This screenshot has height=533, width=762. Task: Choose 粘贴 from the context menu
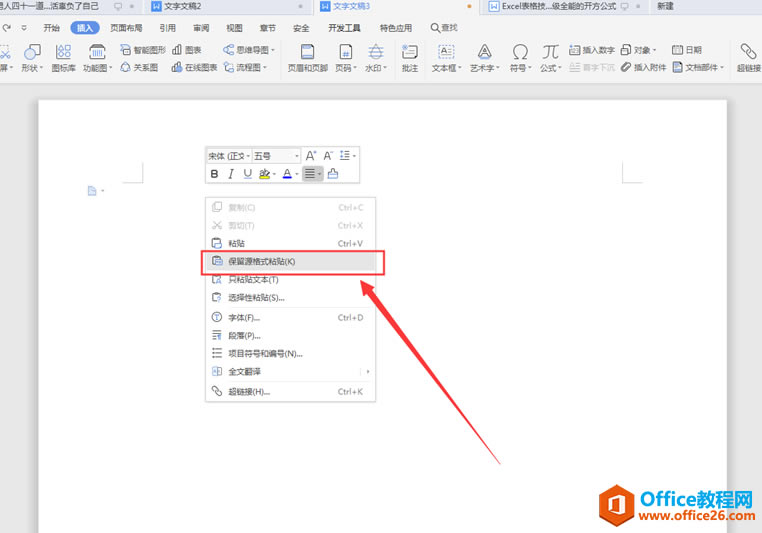pyautogui.click(x=291, y=243)
